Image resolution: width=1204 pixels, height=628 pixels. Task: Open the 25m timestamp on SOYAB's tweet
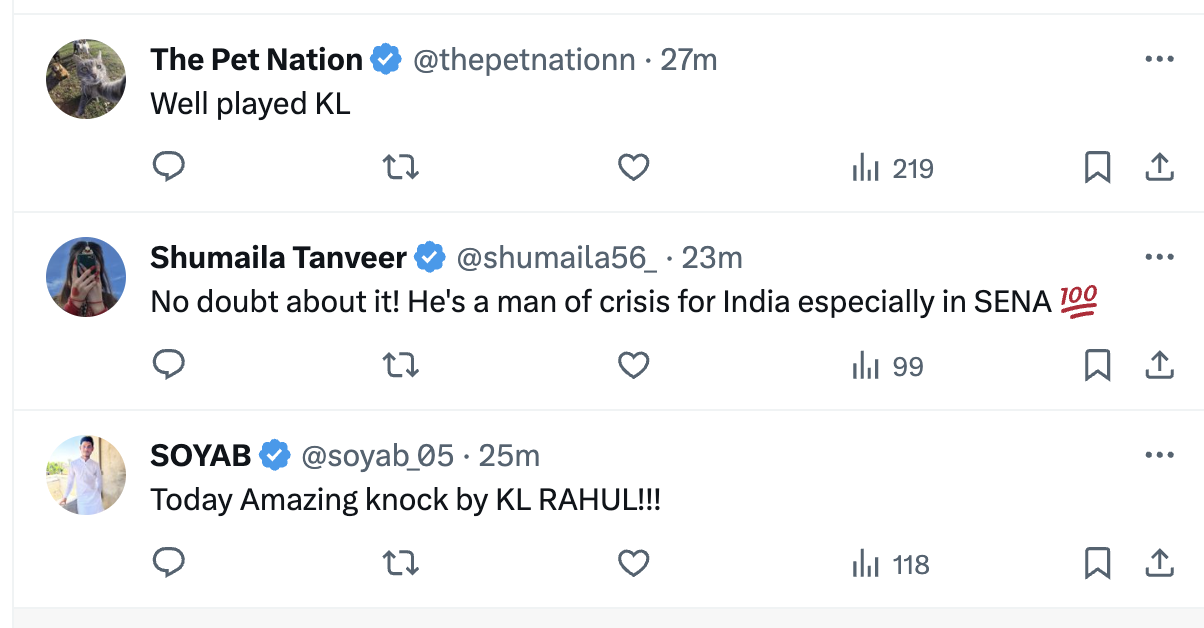click(x=509, y=456)
